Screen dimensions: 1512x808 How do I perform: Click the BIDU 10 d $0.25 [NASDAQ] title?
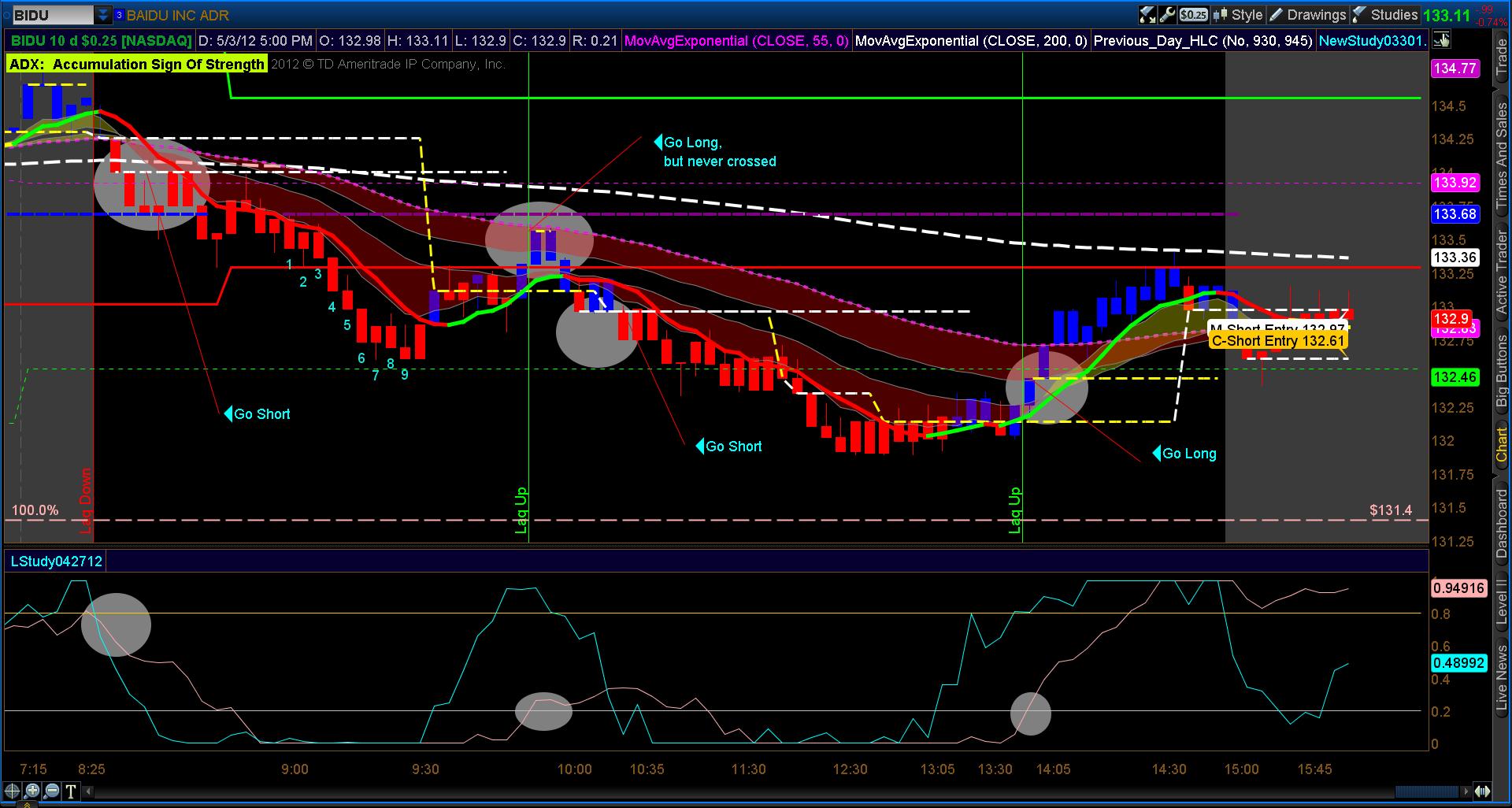[x=102, y=40]
